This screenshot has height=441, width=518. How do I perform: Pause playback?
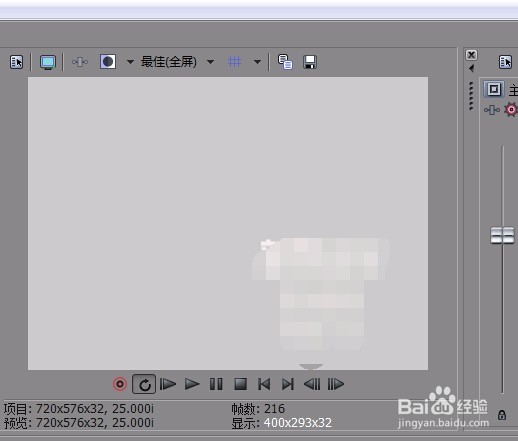click(x=216, y=384)
